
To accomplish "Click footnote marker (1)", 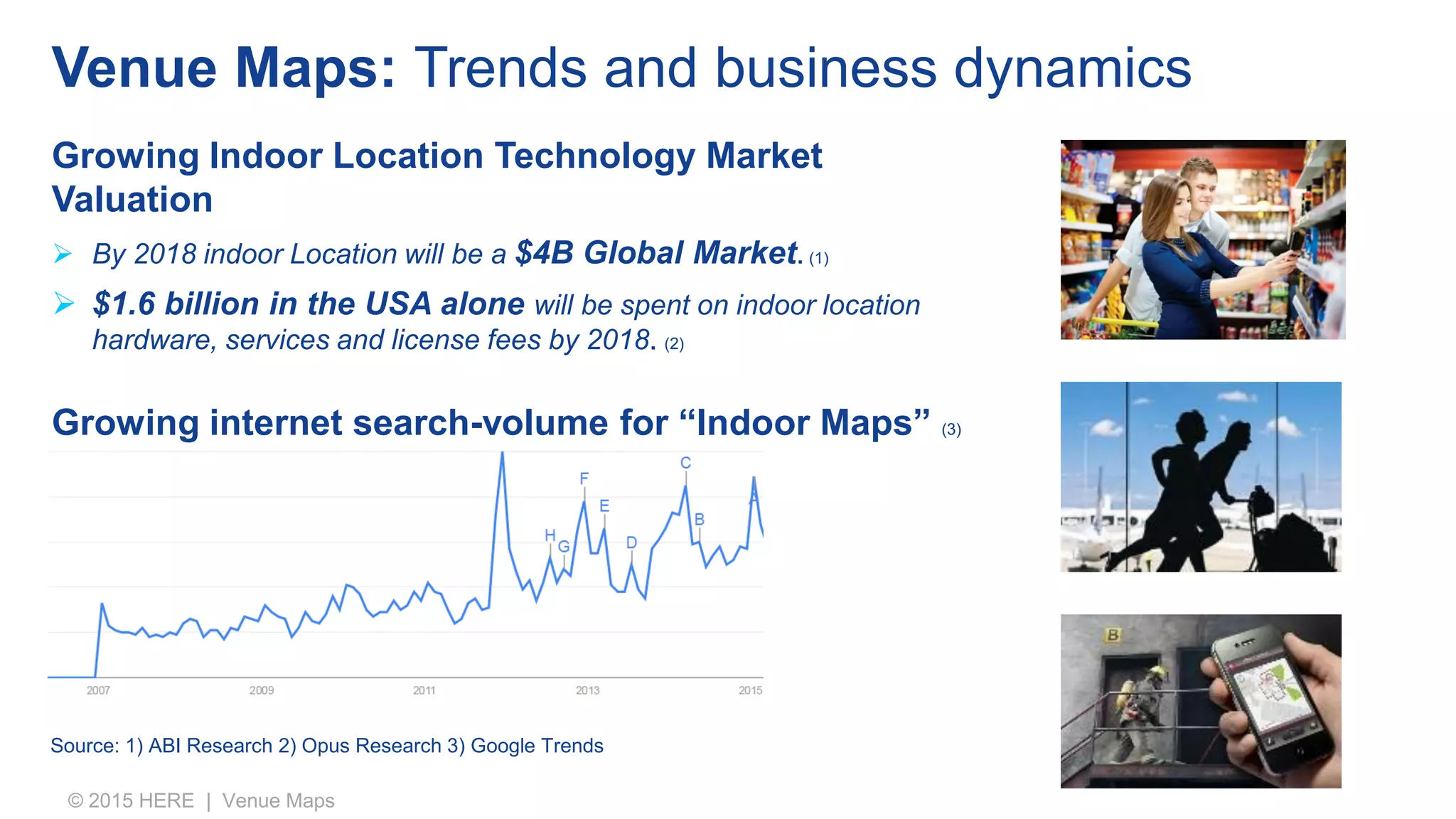I will [819, 258].
